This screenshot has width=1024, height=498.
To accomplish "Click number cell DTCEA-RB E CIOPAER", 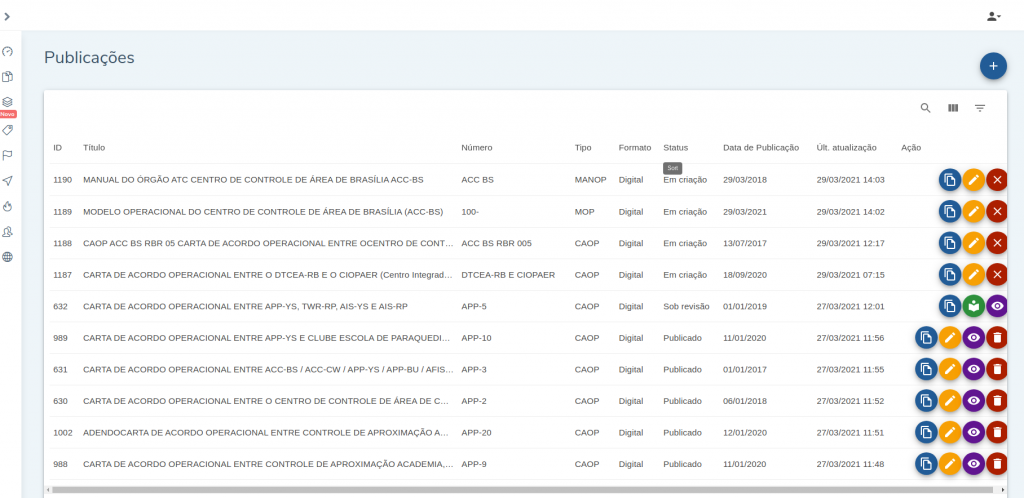I will tap(508, 275).
